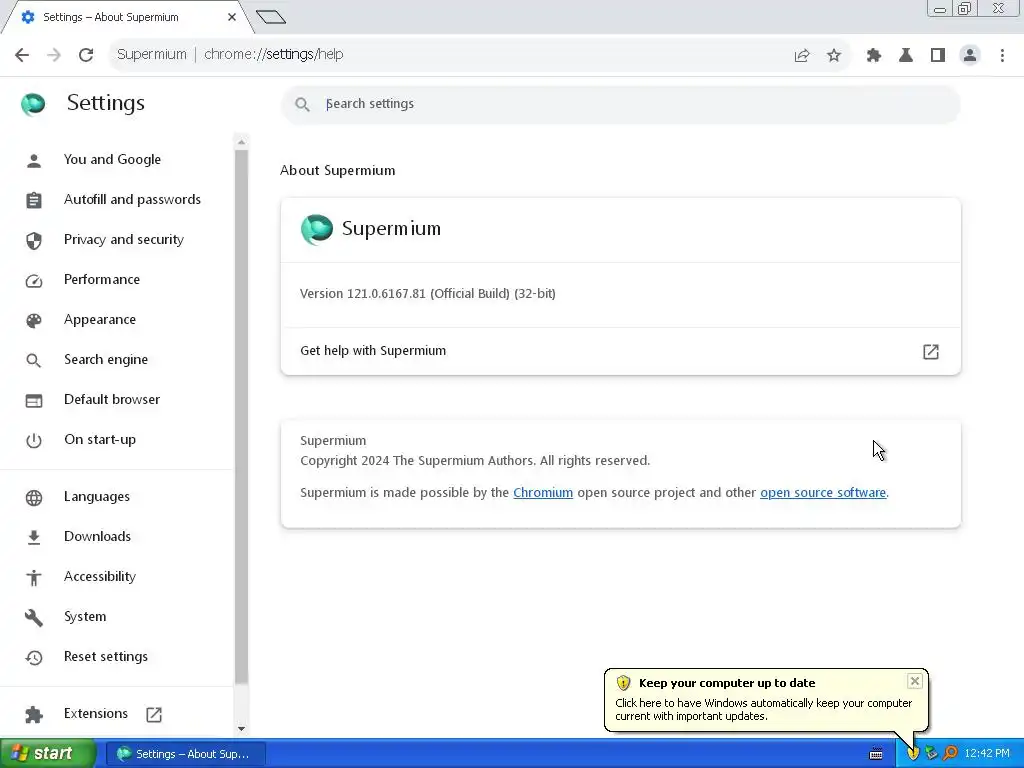Click the download arrow icon beside Downloads

34,537
